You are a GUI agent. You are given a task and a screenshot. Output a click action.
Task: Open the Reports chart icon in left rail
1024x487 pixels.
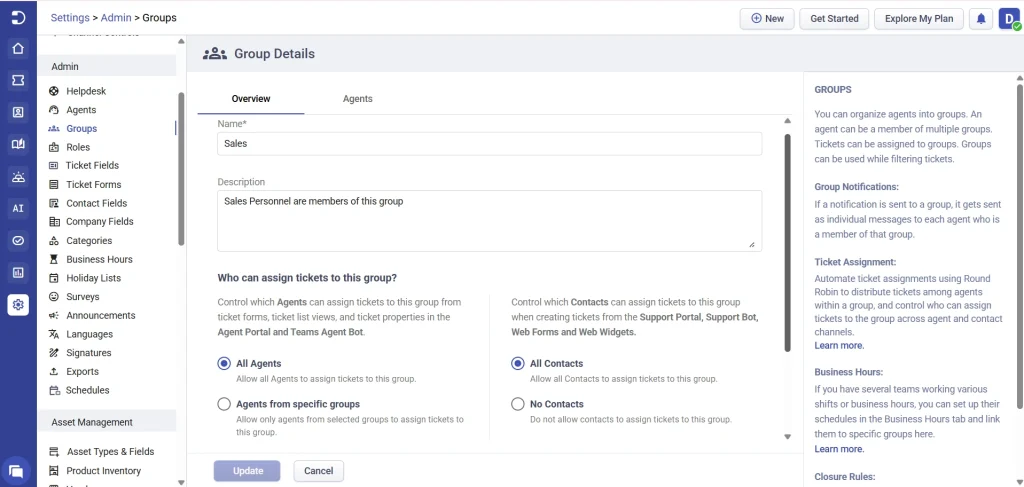coord(18,272)
